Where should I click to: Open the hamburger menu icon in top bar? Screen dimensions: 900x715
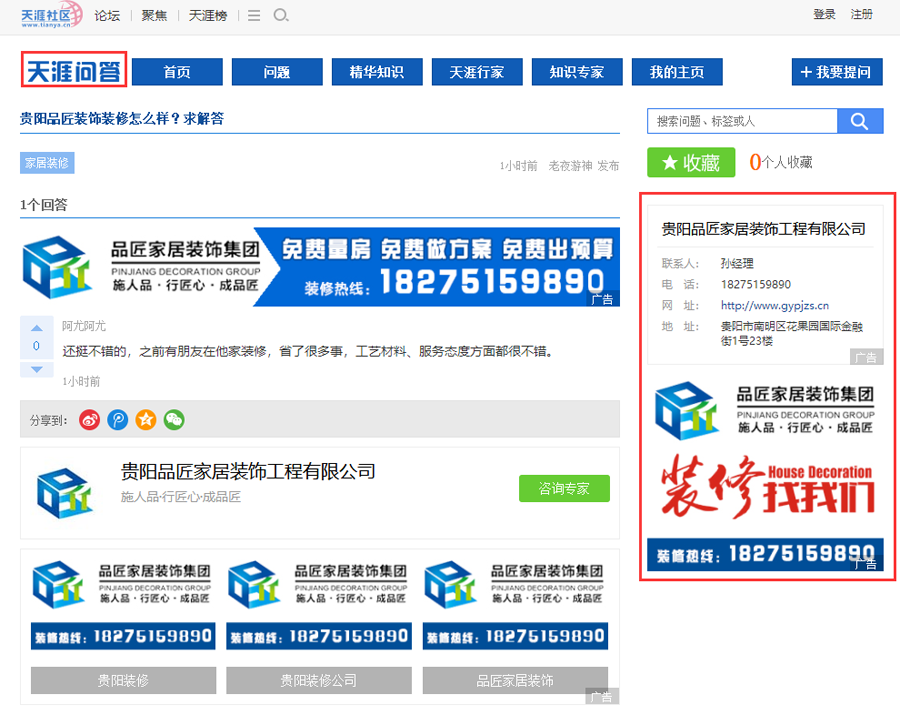coord(254,15)
